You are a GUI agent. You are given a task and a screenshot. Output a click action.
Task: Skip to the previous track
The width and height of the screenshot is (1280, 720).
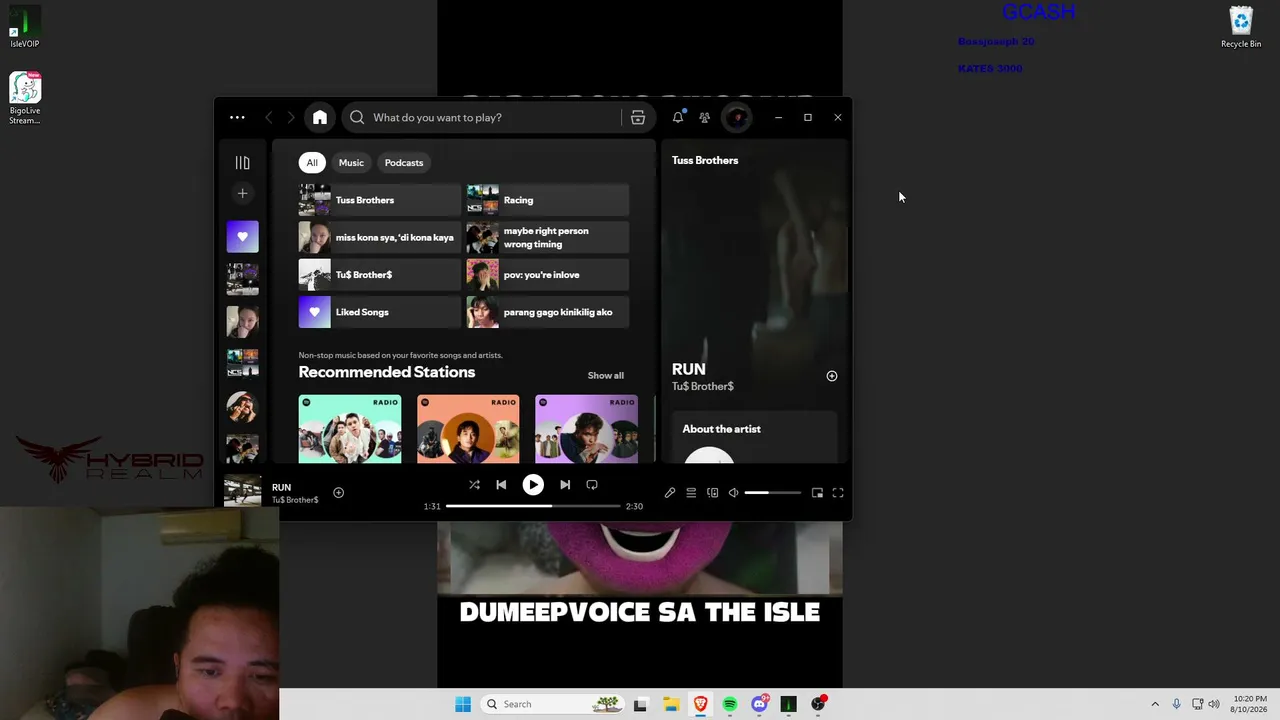coord(501,485)
